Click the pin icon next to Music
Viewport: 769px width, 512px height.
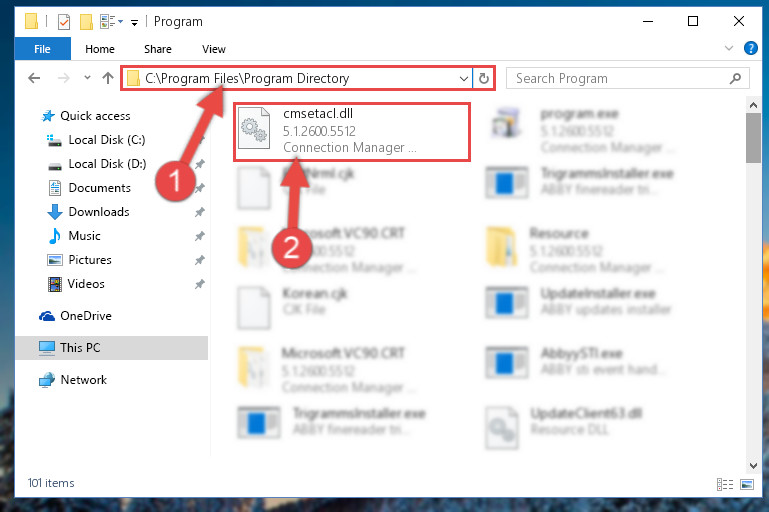(x=200, y=236)
